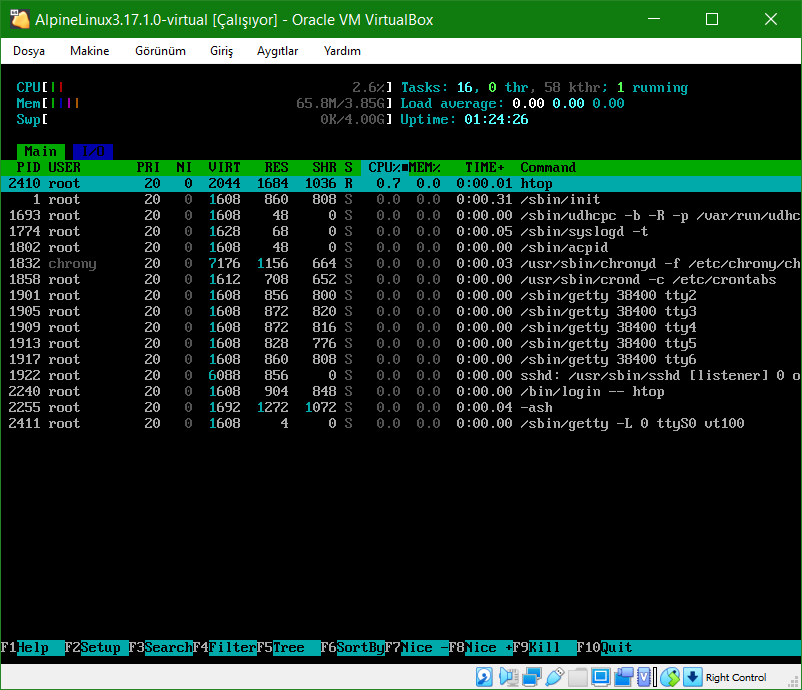Enable F5 Tree view
802x690 pixels.
click(x=288, y=648)
